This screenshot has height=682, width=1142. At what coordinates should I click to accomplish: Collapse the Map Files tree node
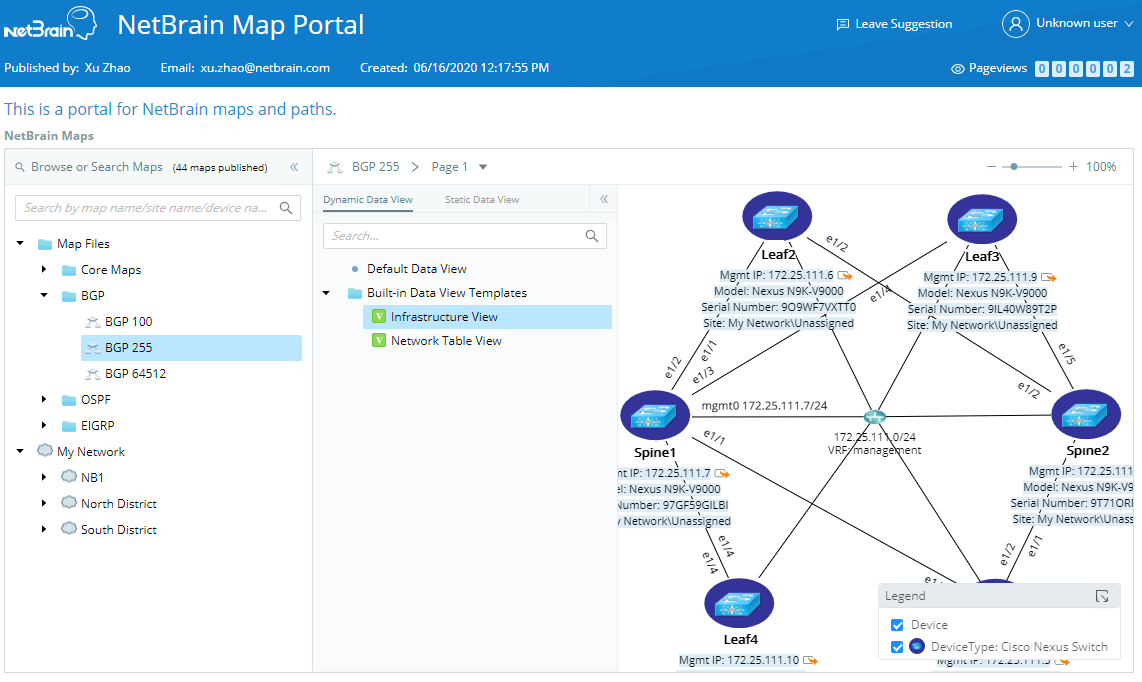click(20, 243)
